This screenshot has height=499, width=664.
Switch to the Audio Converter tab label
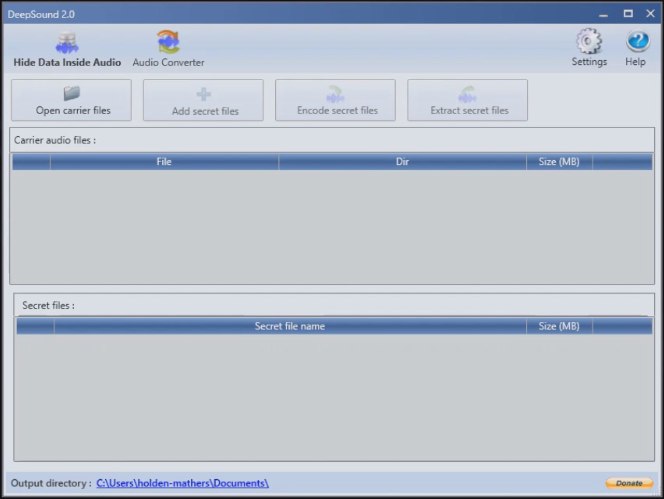[168, 62]
